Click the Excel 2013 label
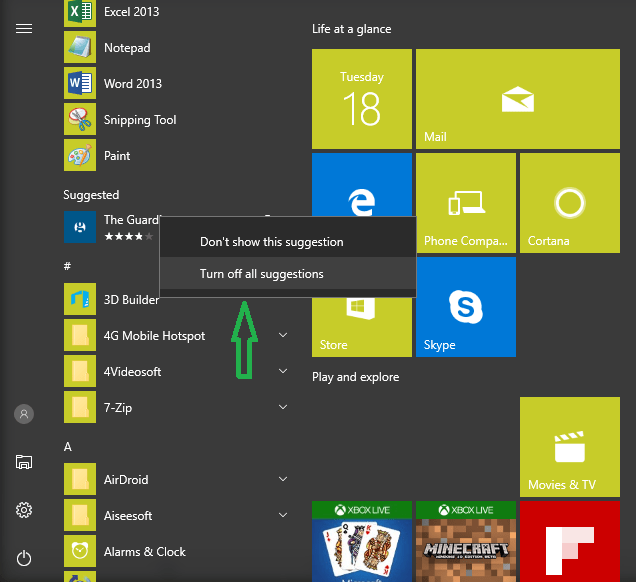Image resolution: width=636 pixels, height=582 pixels. (131, 12)
